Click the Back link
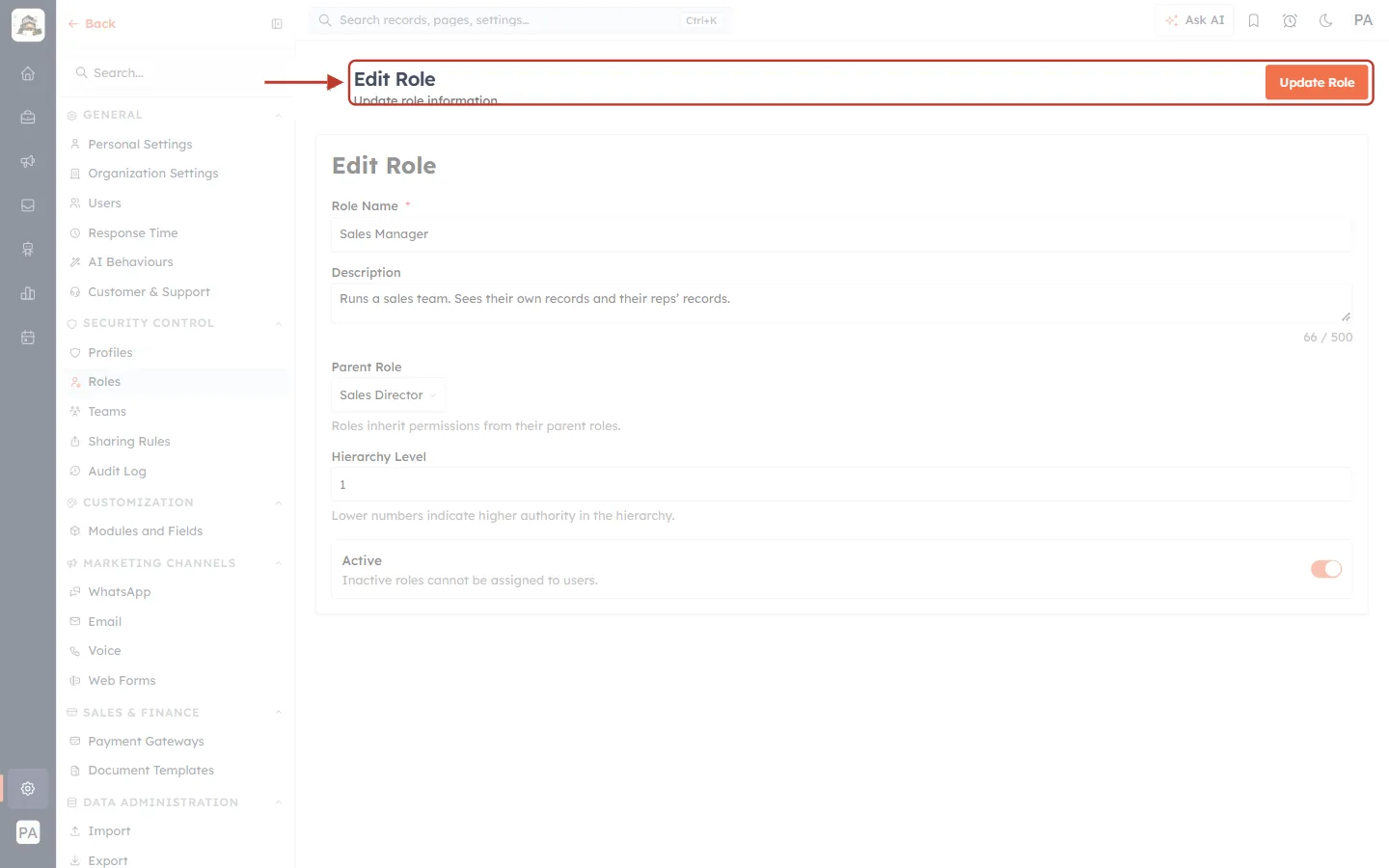 click(92, 24)
